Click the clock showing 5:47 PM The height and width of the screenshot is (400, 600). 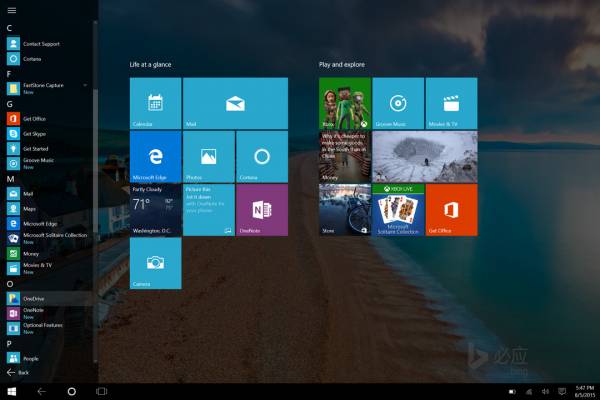coord(585,391)
